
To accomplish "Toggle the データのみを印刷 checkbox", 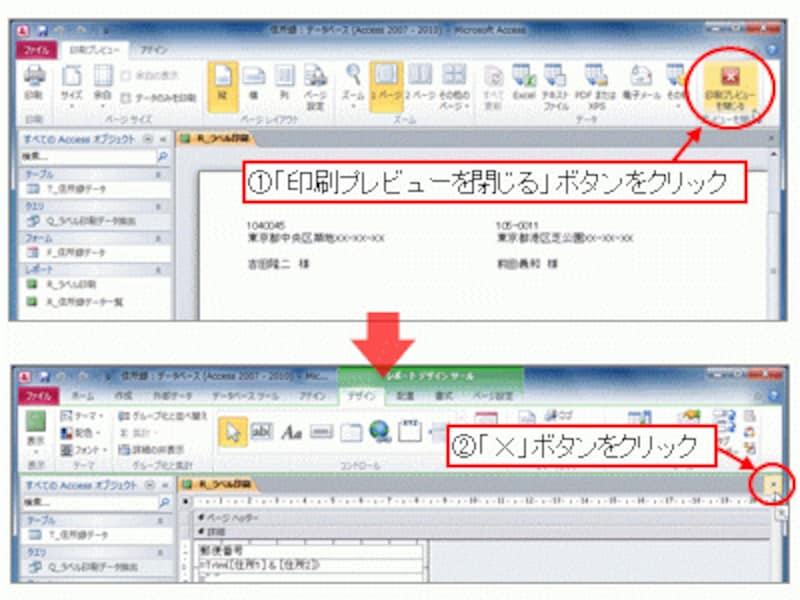I will (126, 97).
